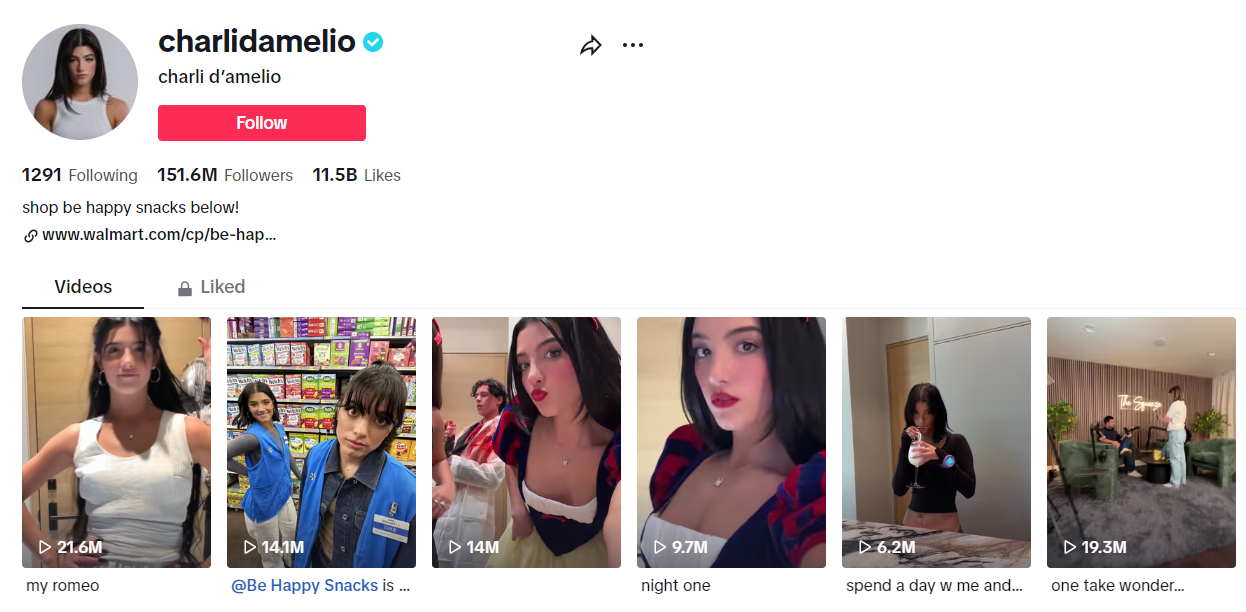Open the profile avatar picture
Viewport: 1246px width, 612px height.
(x=80, y=82)
